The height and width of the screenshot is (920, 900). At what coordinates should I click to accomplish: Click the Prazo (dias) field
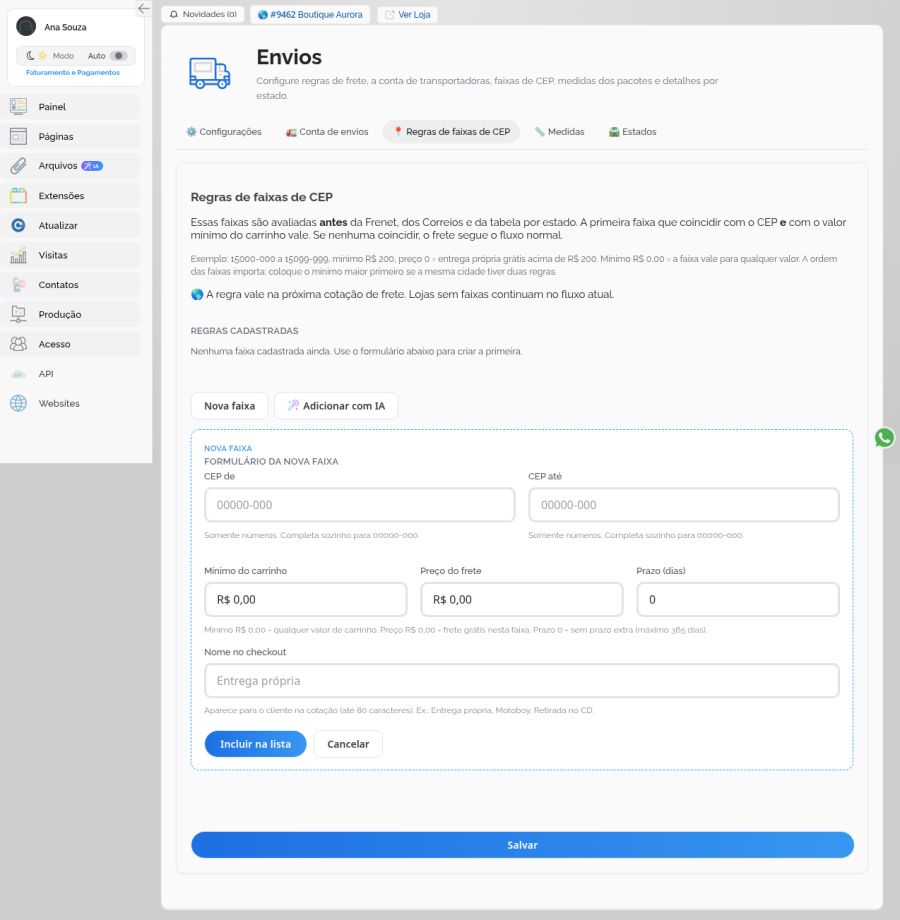click(x=738, y=600)
